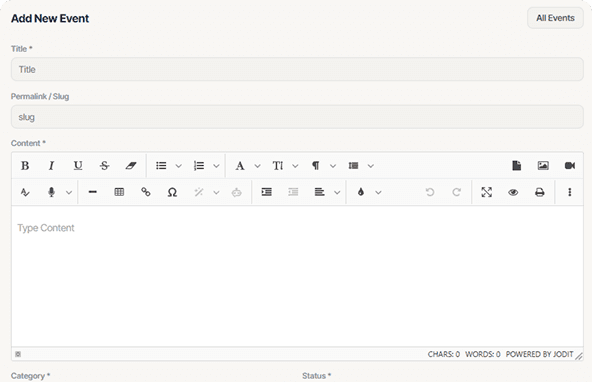The height and width of the screenshot is (382, 592).
Task: Expand font family dropdown arrow
Action: pos(257,166)
